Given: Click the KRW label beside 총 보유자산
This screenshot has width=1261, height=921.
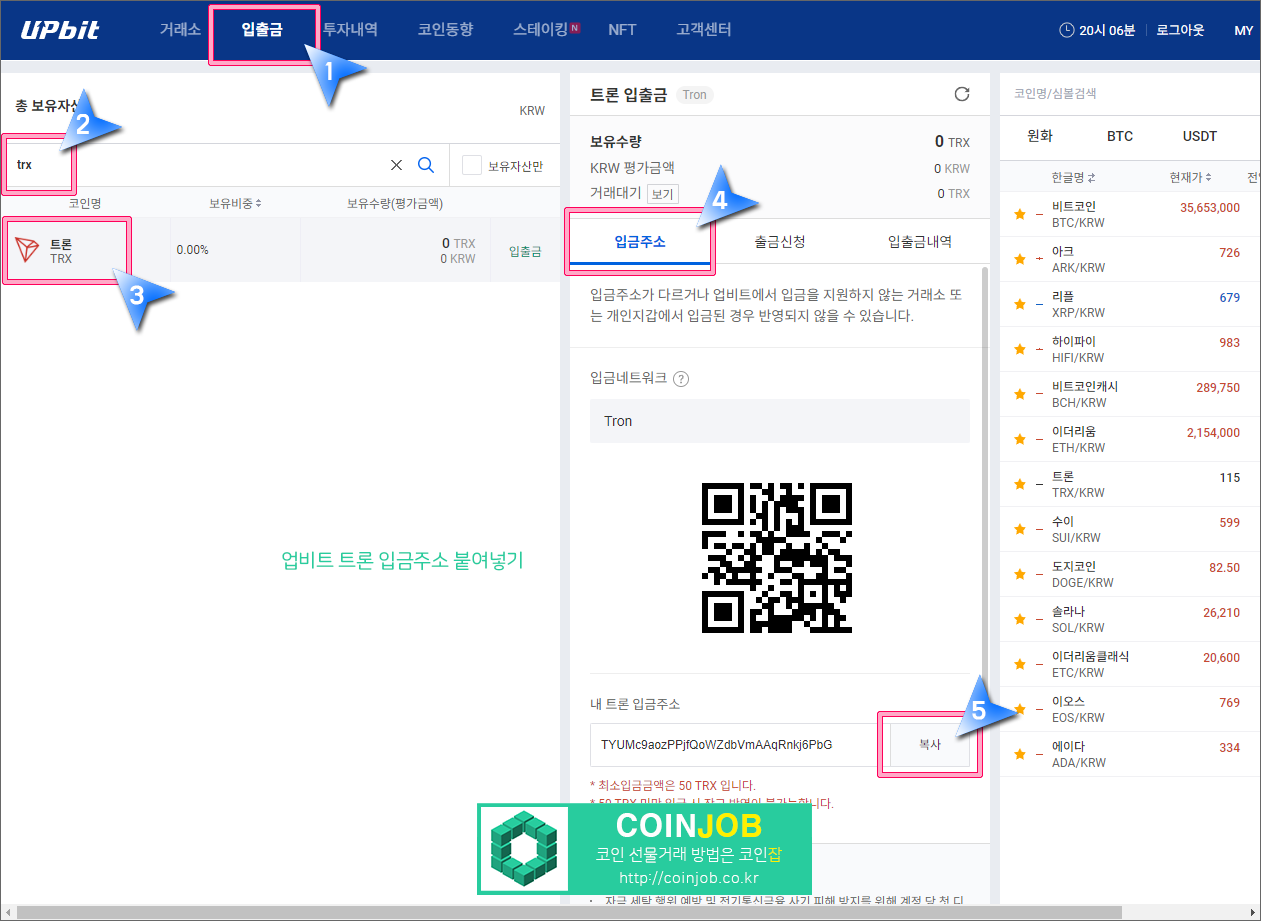Looking at the screenshot, I should point(532,111).
